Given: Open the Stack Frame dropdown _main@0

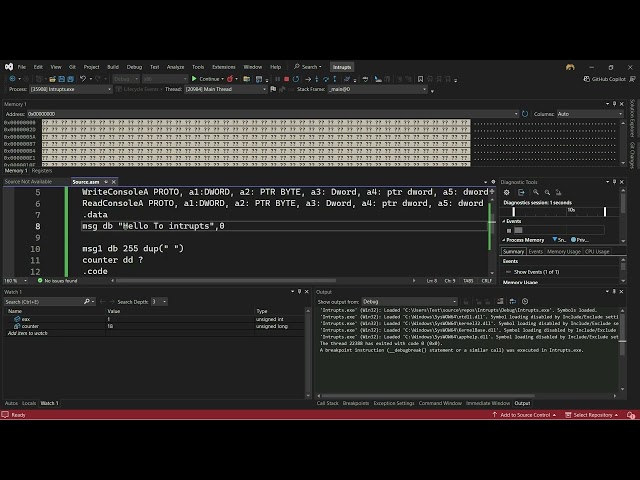Looking at the screenshot, I should click(x=378, y=89).
